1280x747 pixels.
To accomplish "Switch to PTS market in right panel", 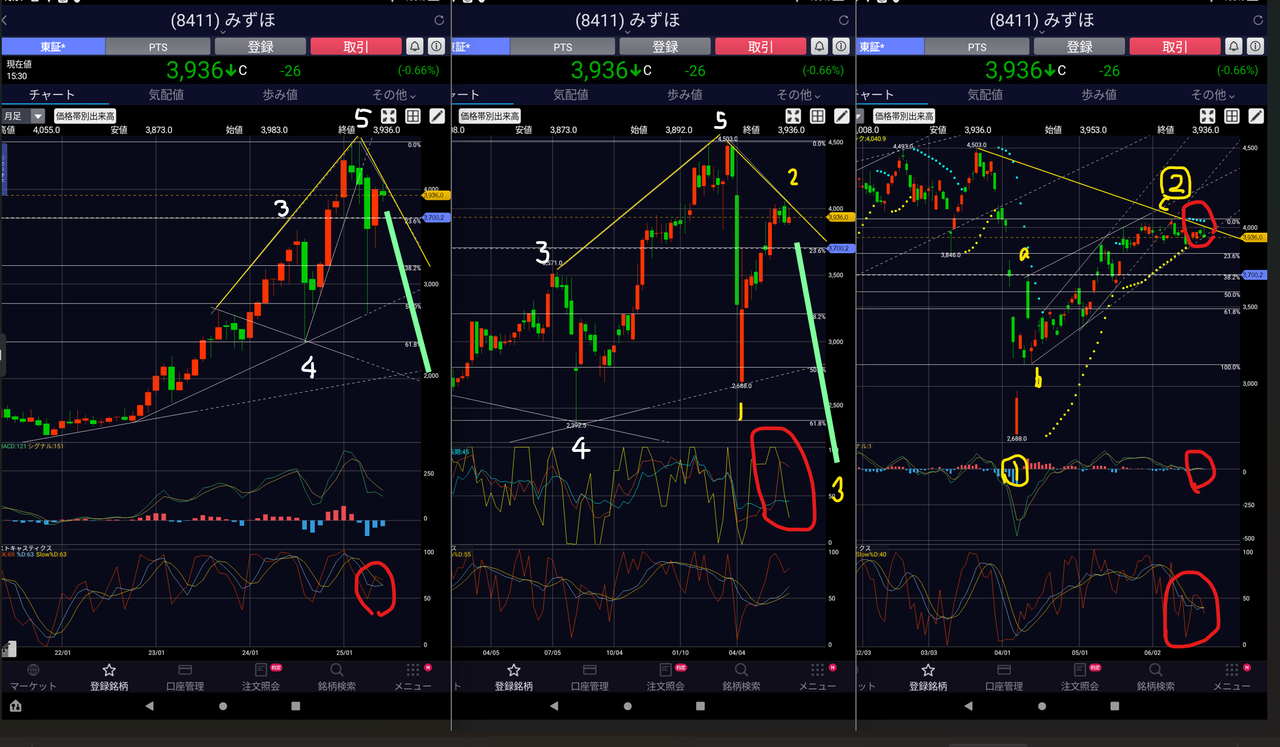I will click(977, 46).
